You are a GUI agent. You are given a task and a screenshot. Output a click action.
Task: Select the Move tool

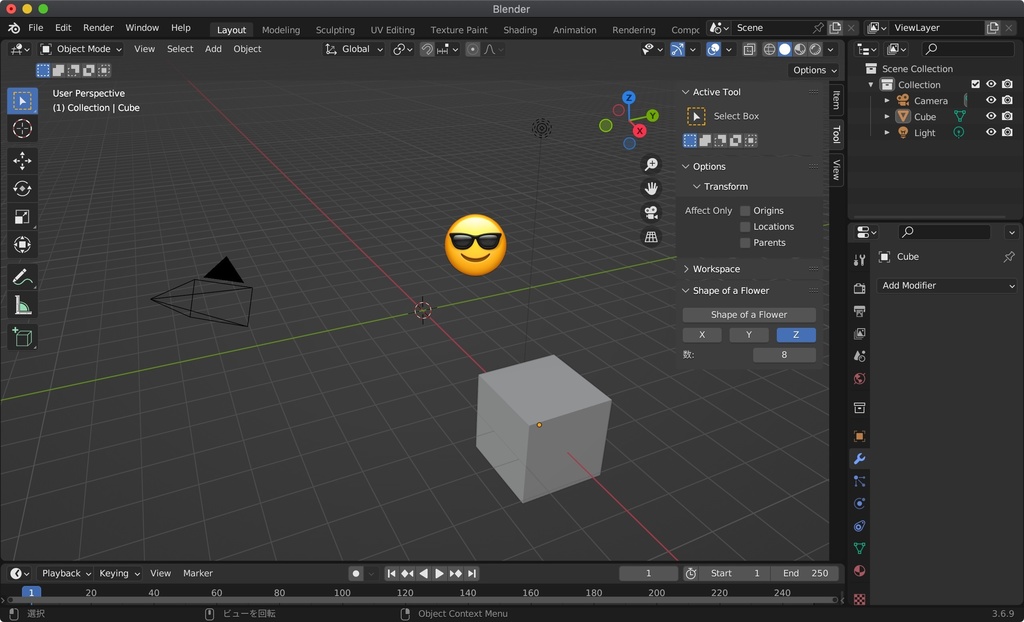[22, 160]
